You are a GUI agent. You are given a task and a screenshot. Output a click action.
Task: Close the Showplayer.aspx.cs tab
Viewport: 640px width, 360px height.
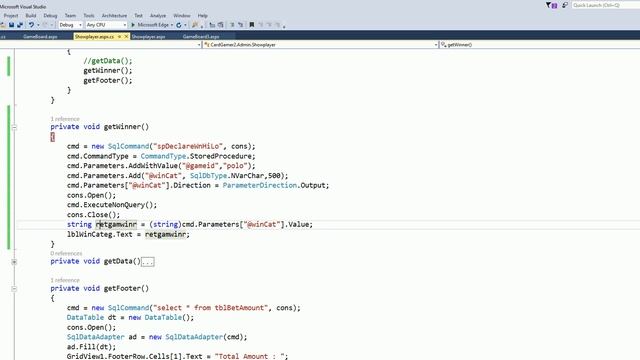coord(126,37)
